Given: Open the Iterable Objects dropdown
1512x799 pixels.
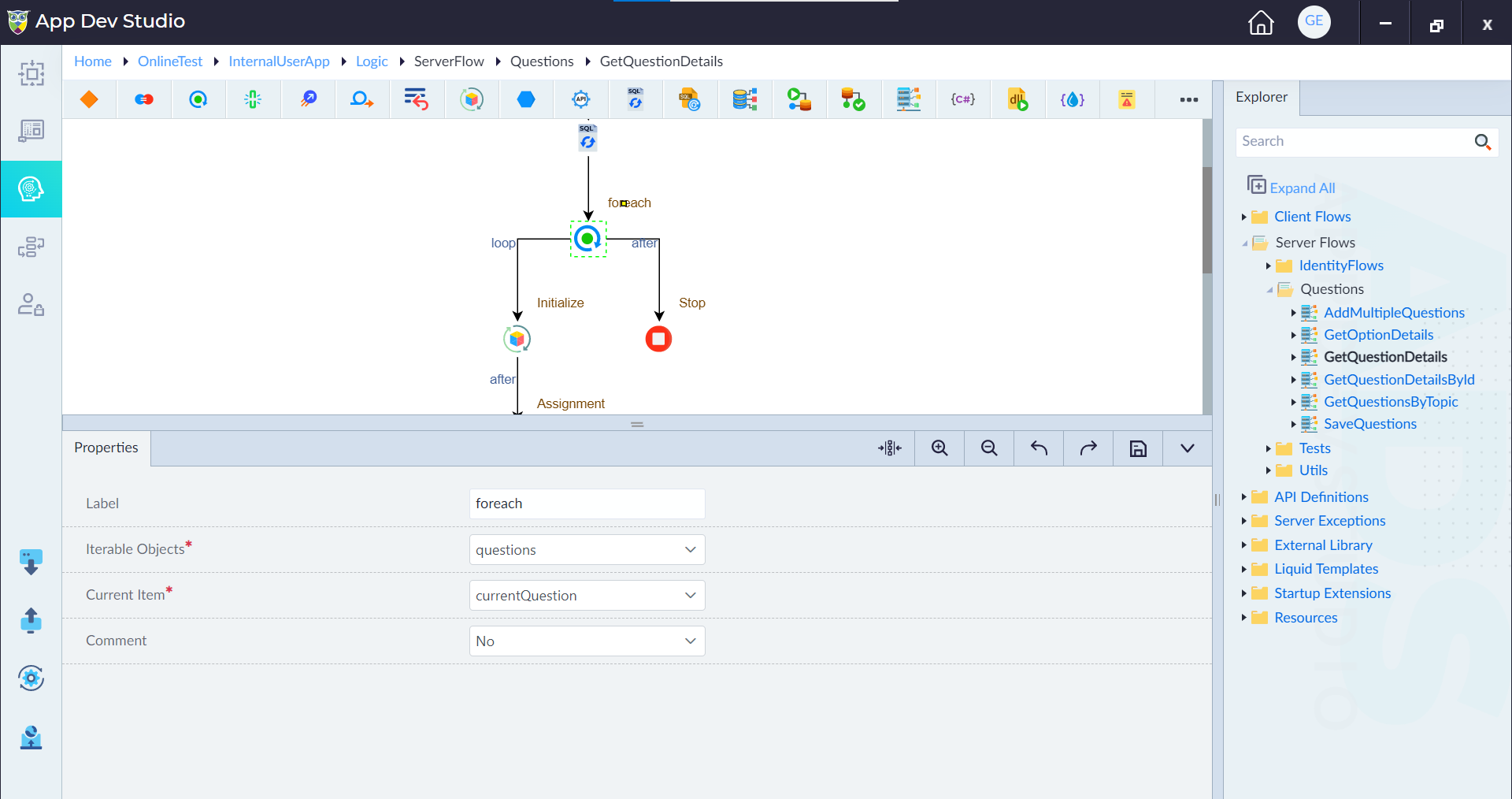Looking at the screenshot, I should pos(587,550).
